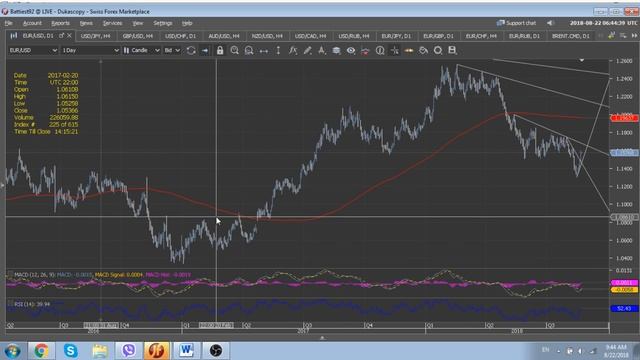Click the info circle toolbar icon
Viewport: 640px width, 360px height.
click(380, 50)
